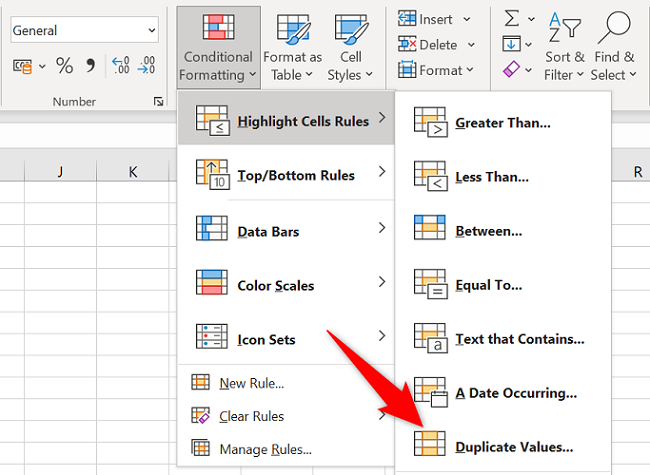Click the Decrease Decimal icon

(x=147, y=65)
